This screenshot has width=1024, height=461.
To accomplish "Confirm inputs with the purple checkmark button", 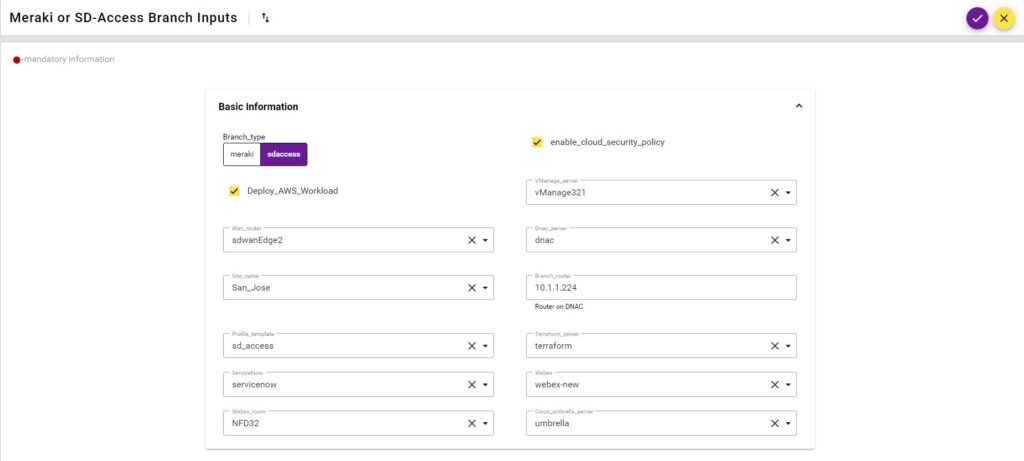I will (x=977, y=18).
